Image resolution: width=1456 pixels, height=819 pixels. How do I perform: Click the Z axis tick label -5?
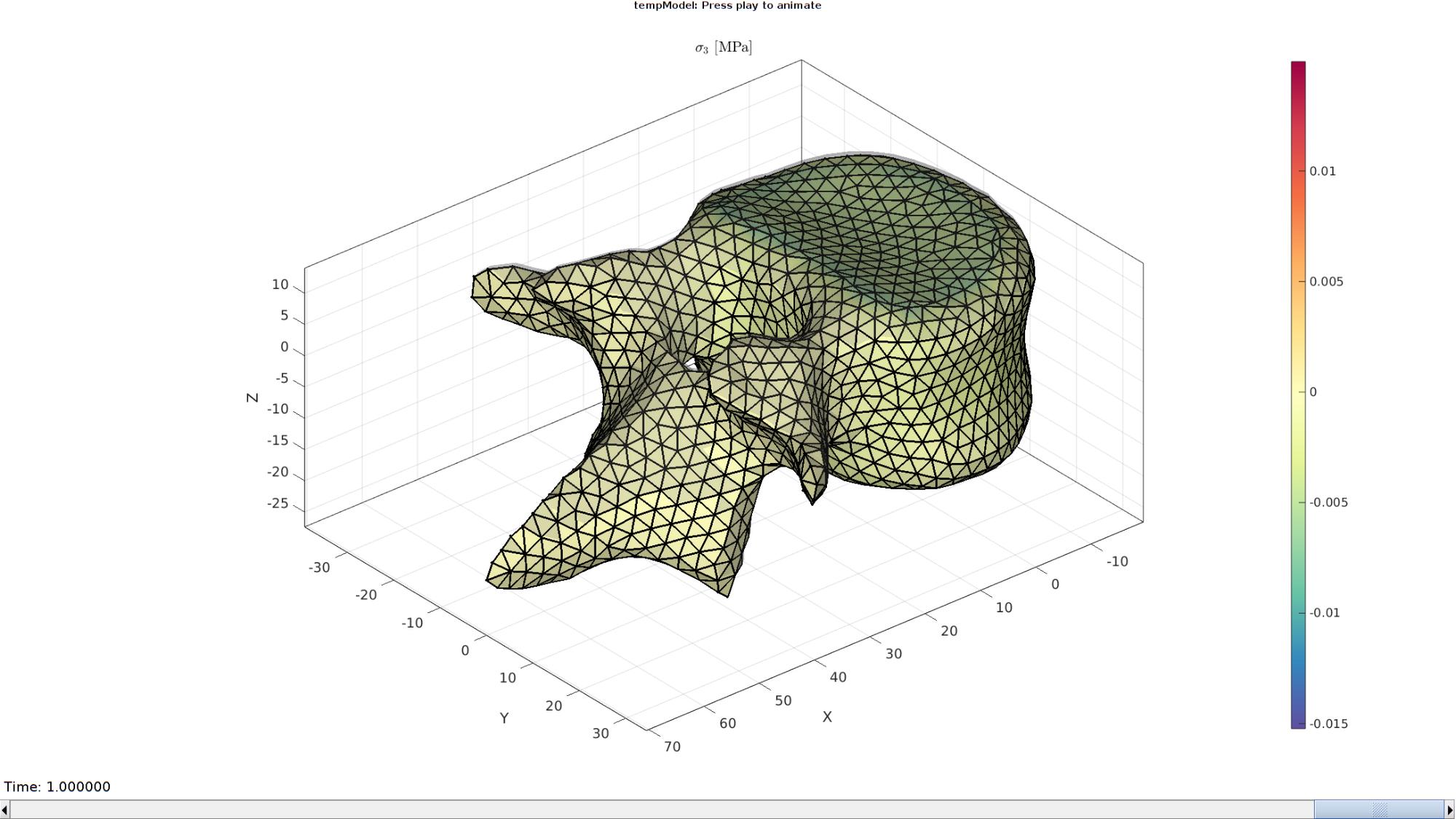point(282,379)
